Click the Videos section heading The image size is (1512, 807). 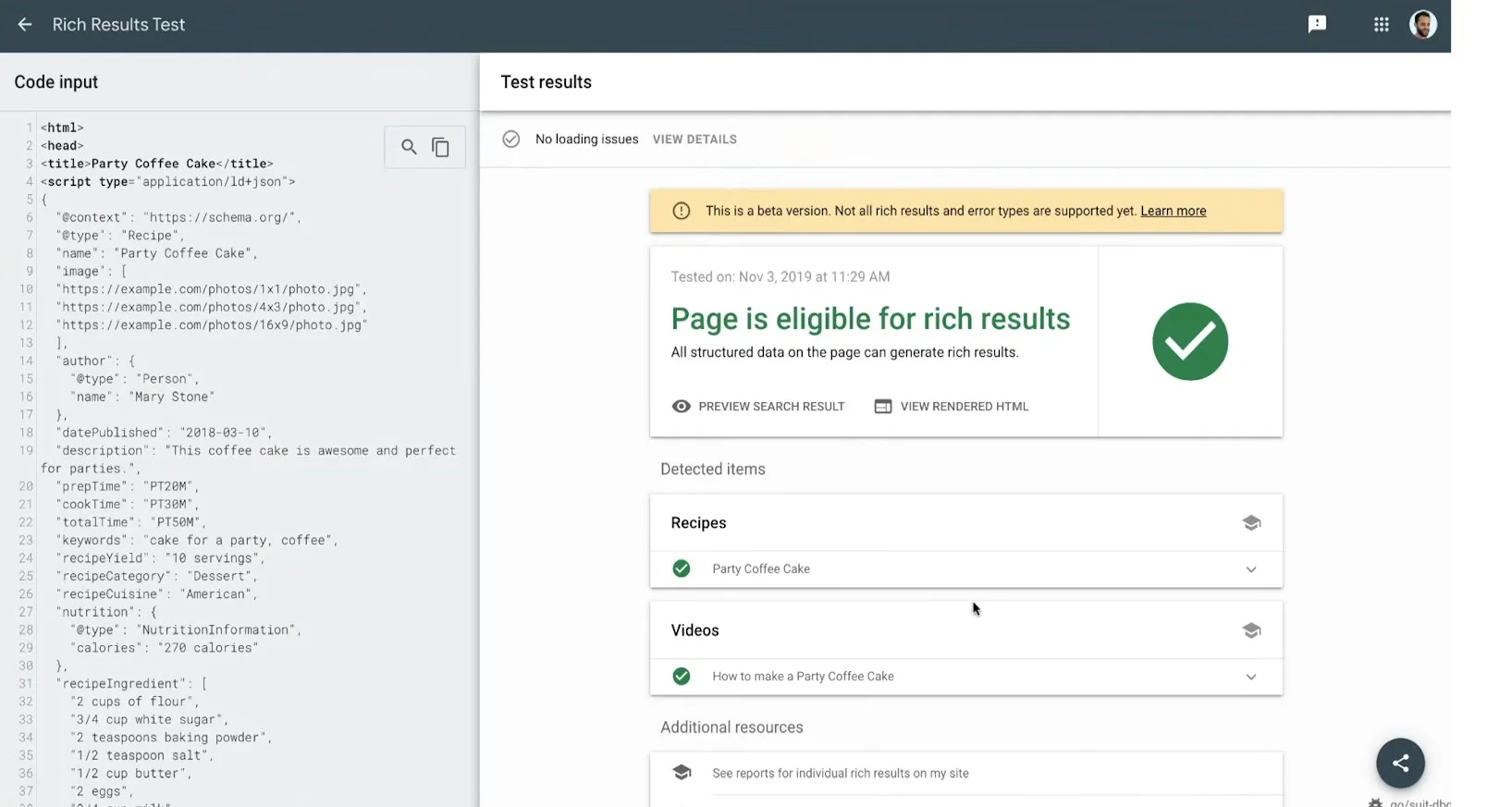[695, 630]
